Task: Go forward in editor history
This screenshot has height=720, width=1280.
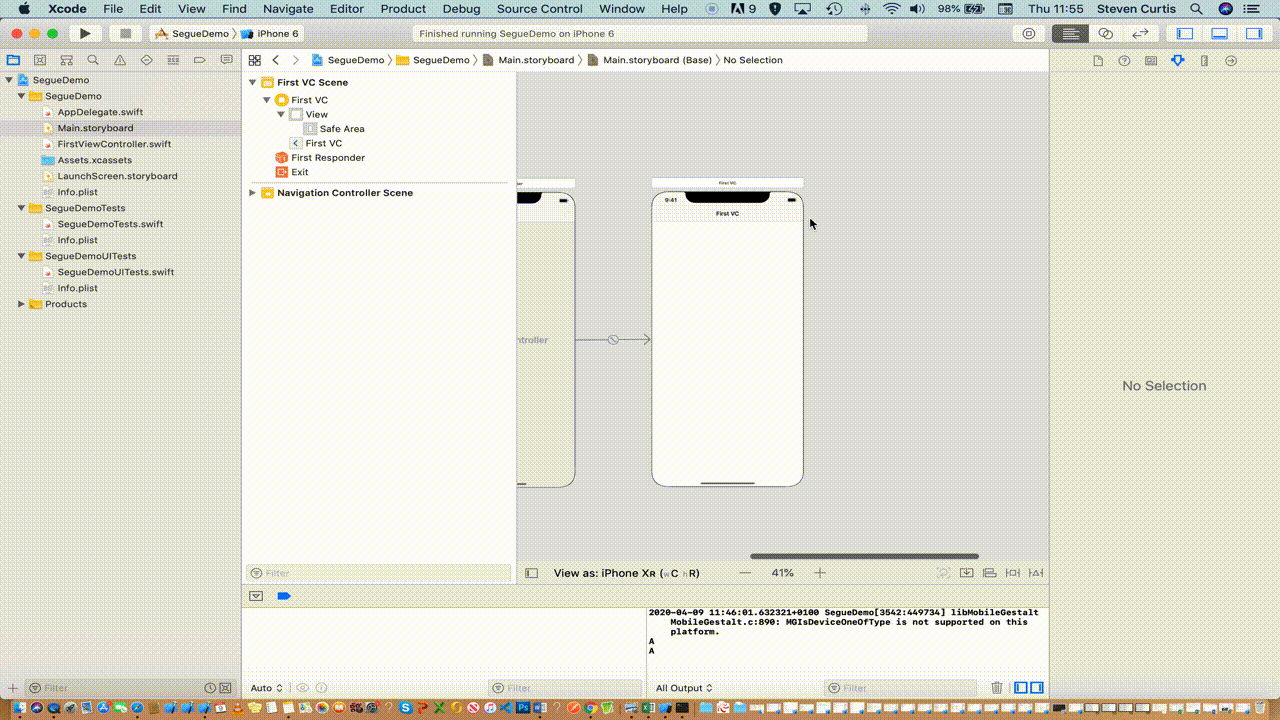Action: pyautogui.click(x=295, y=60)
